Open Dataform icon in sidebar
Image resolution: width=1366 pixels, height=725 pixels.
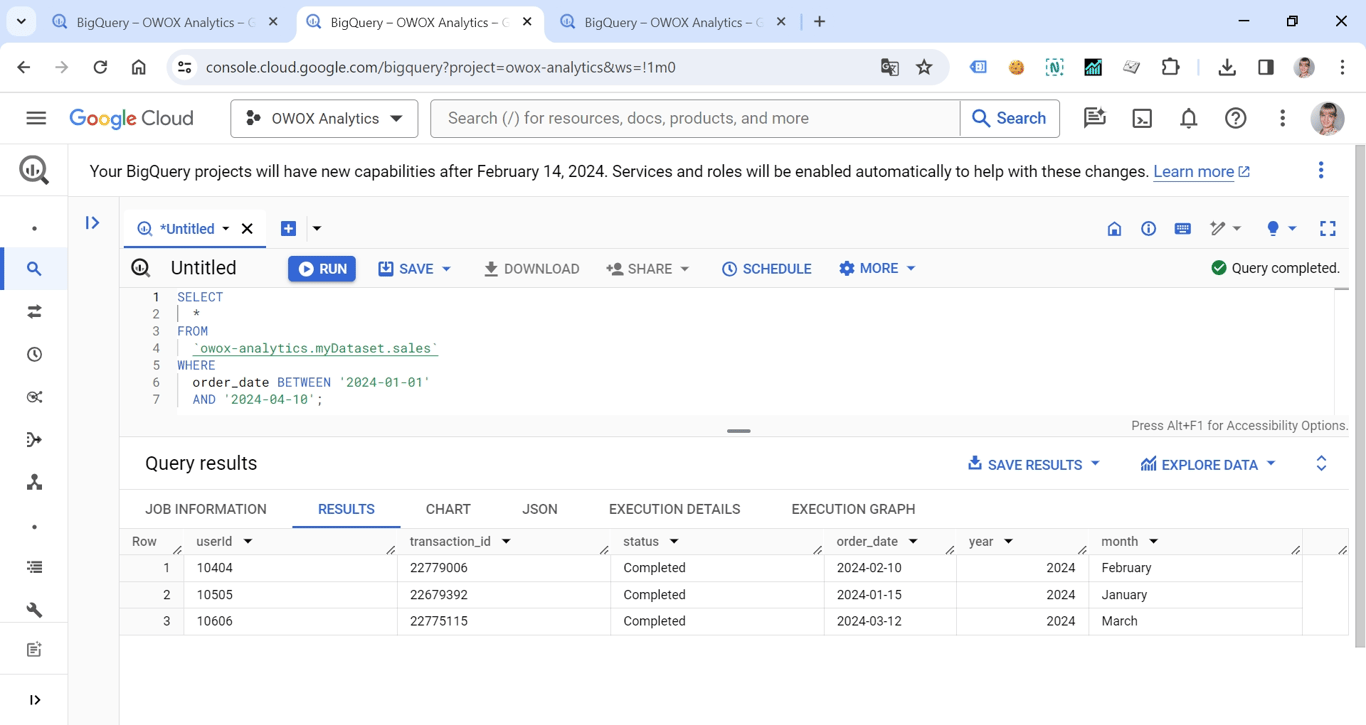pos(34,440)
